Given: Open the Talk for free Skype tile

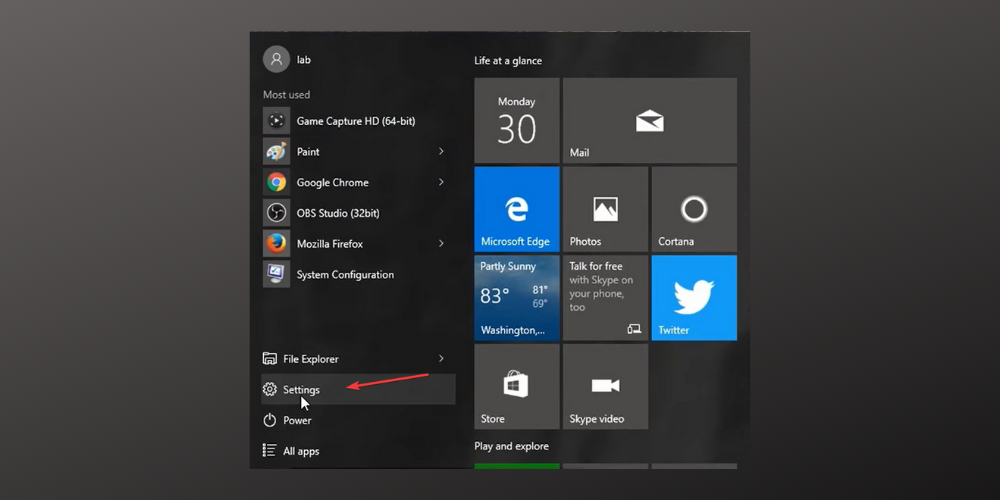Looking at the screenshot, I should coord(605,298).
